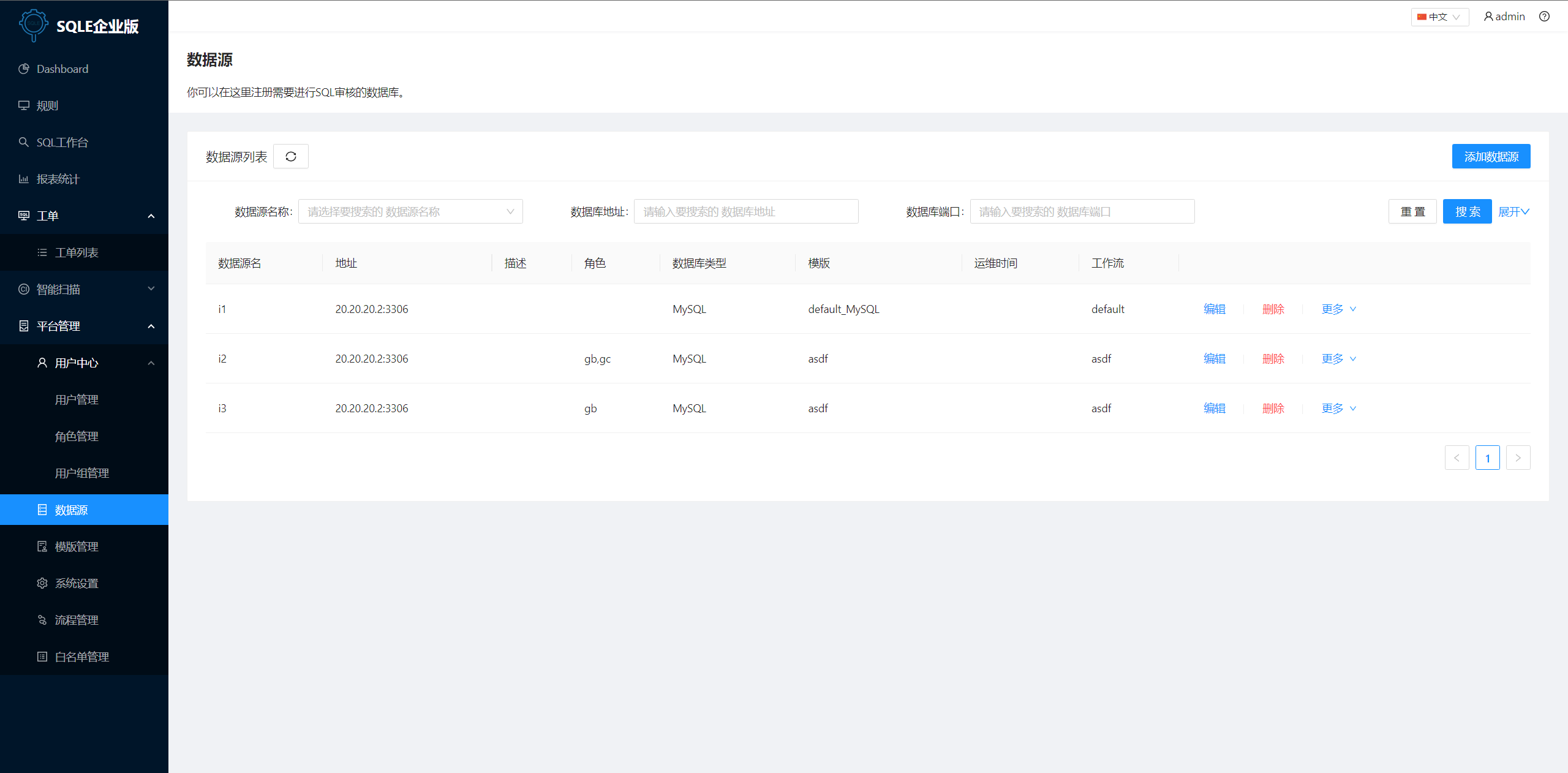This screenshot has height=773, width=1568.
Task: Open the 中文 language dropdown
Action: point(1439,17)
